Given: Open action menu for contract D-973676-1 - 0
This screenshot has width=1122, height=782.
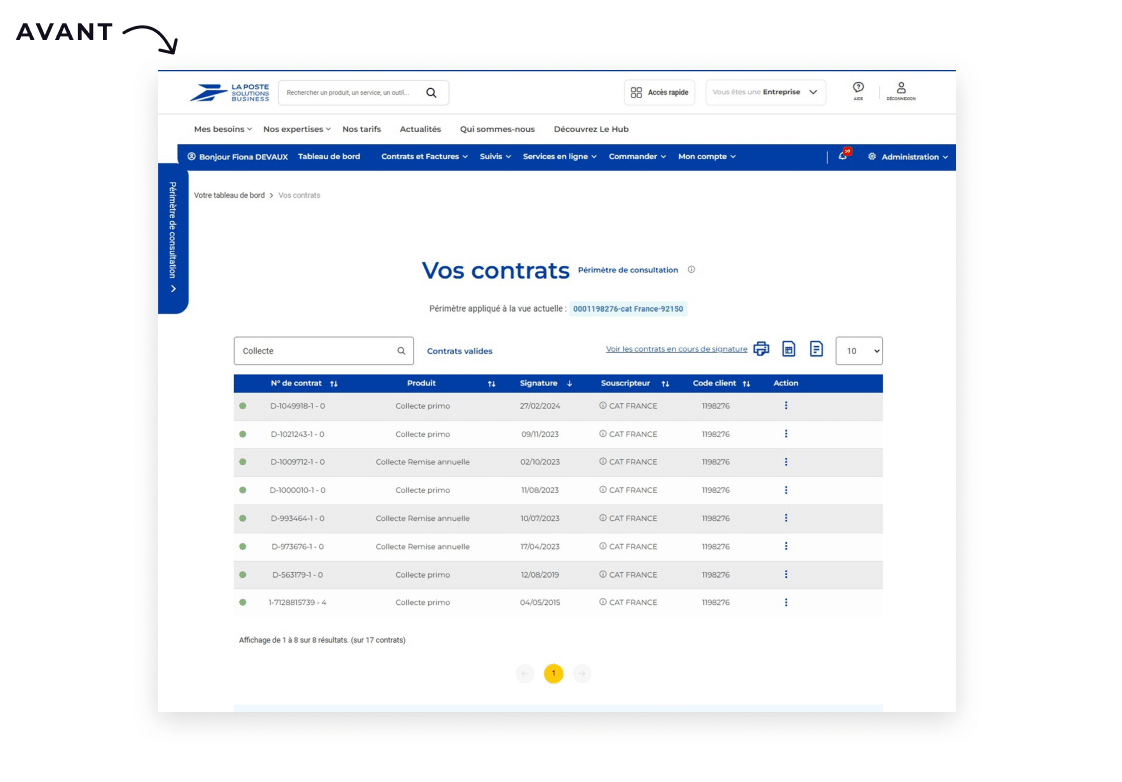Looking at the screenshot, I should (786, 547).
